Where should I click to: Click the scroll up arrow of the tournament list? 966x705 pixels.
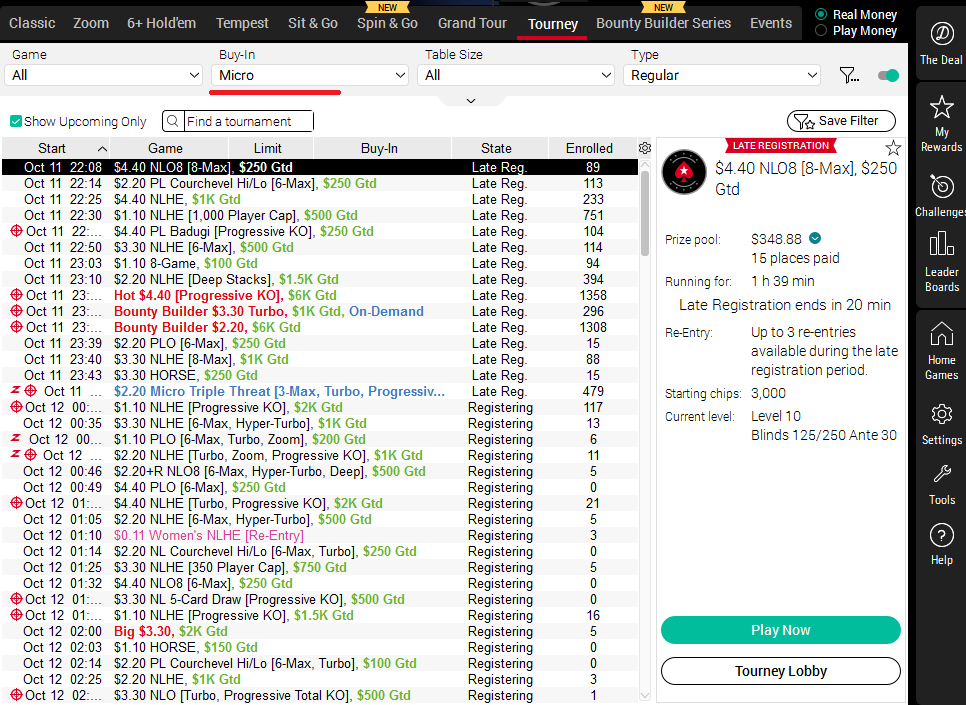point(644,165)
